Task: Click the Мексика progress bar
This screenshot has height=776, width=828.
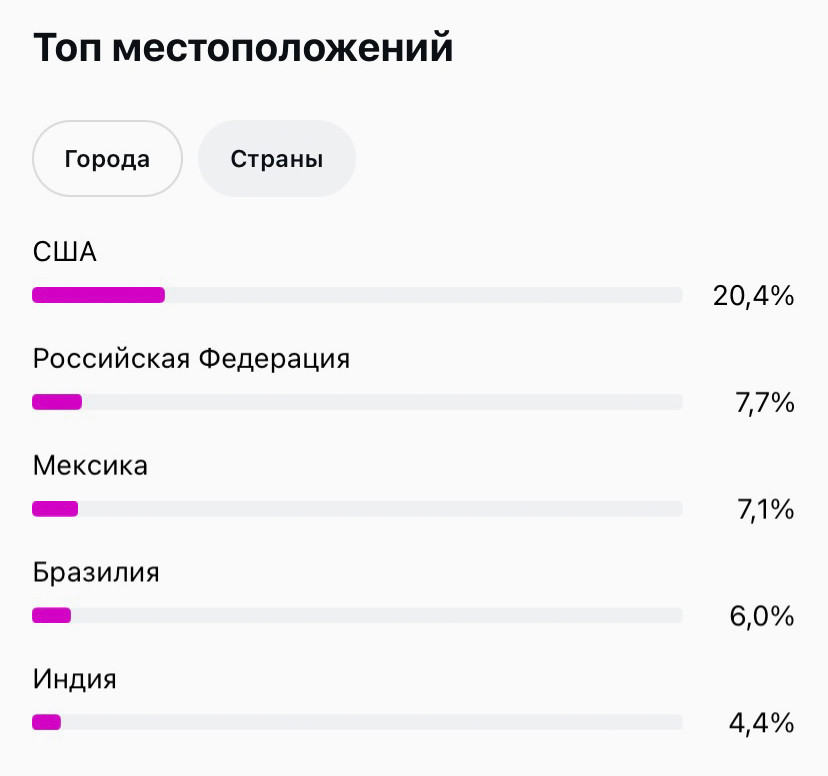Action: click(x=357, y=509)
